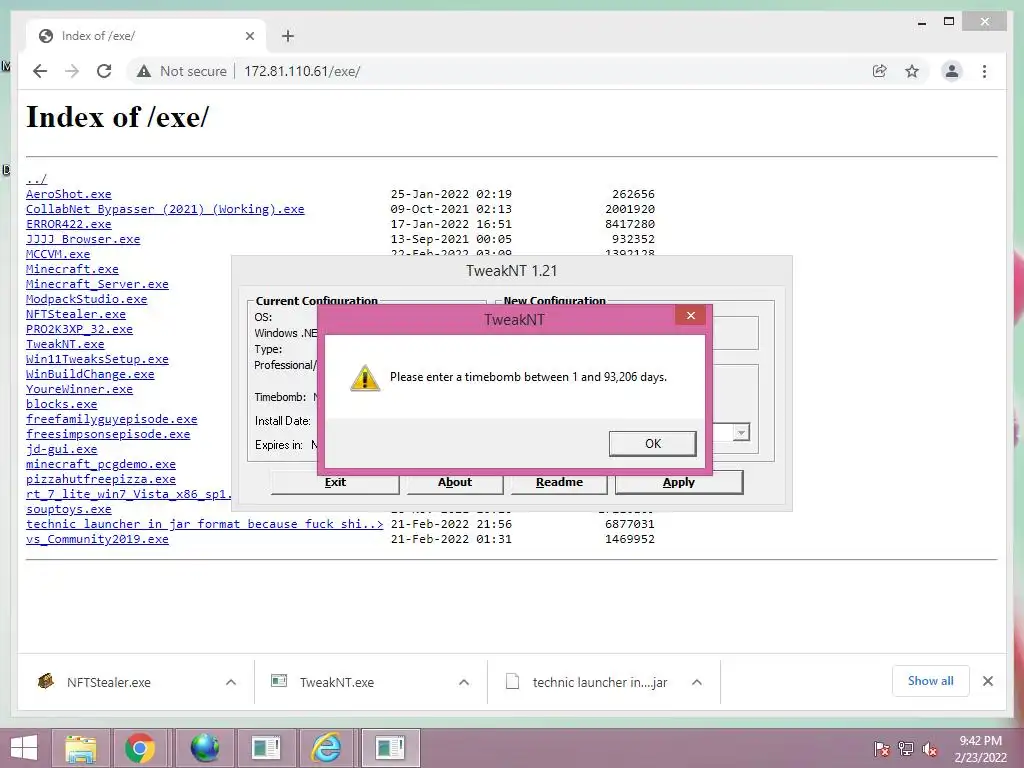Download JJJJ_Browser.exe
Screen dimensions: 1024x768
click(83, 239)
